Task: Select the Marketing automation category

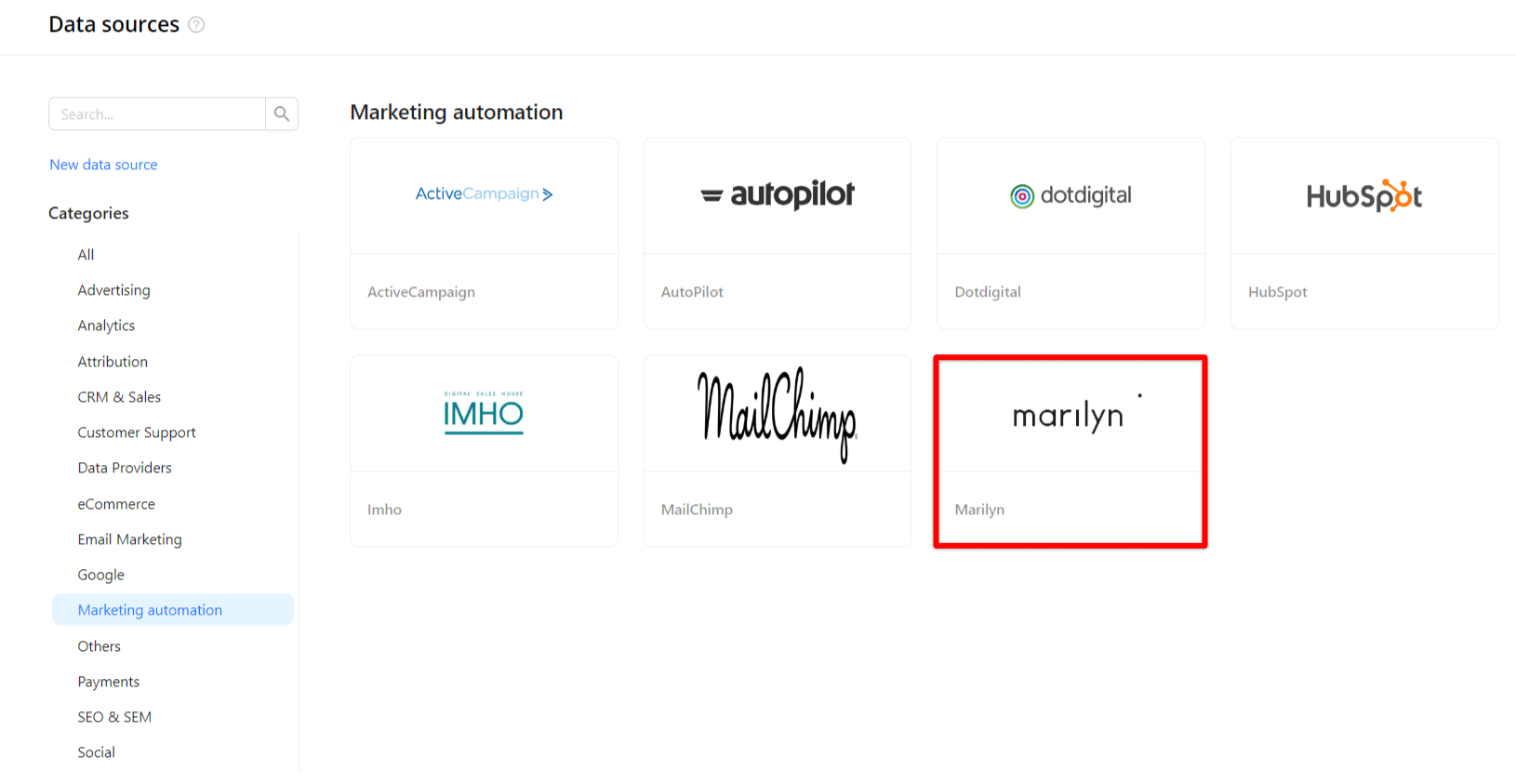Action: click(x=173, y=610)
